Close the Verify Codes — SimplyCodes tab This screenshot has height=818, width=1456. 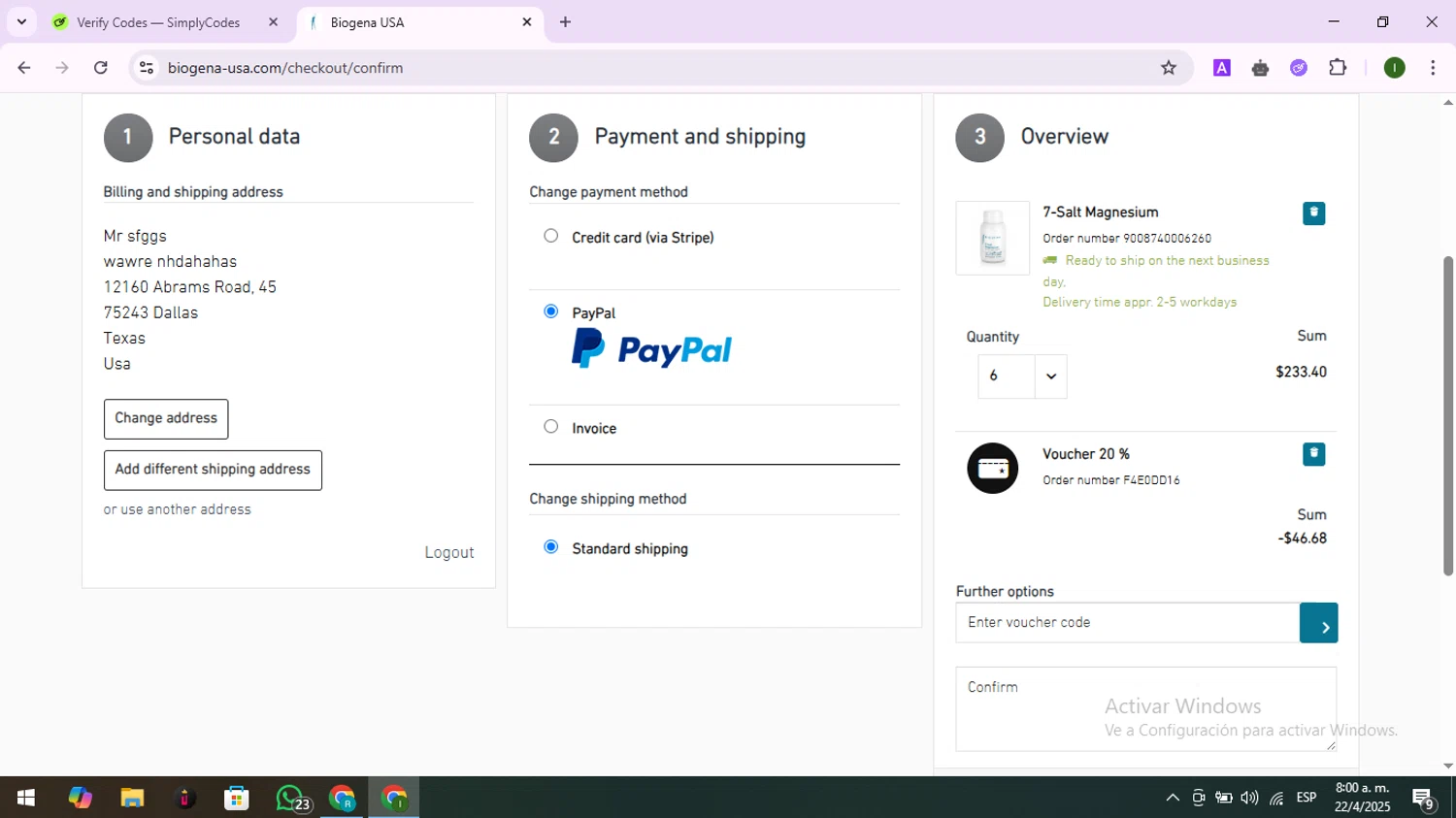[x=273, y=22]
